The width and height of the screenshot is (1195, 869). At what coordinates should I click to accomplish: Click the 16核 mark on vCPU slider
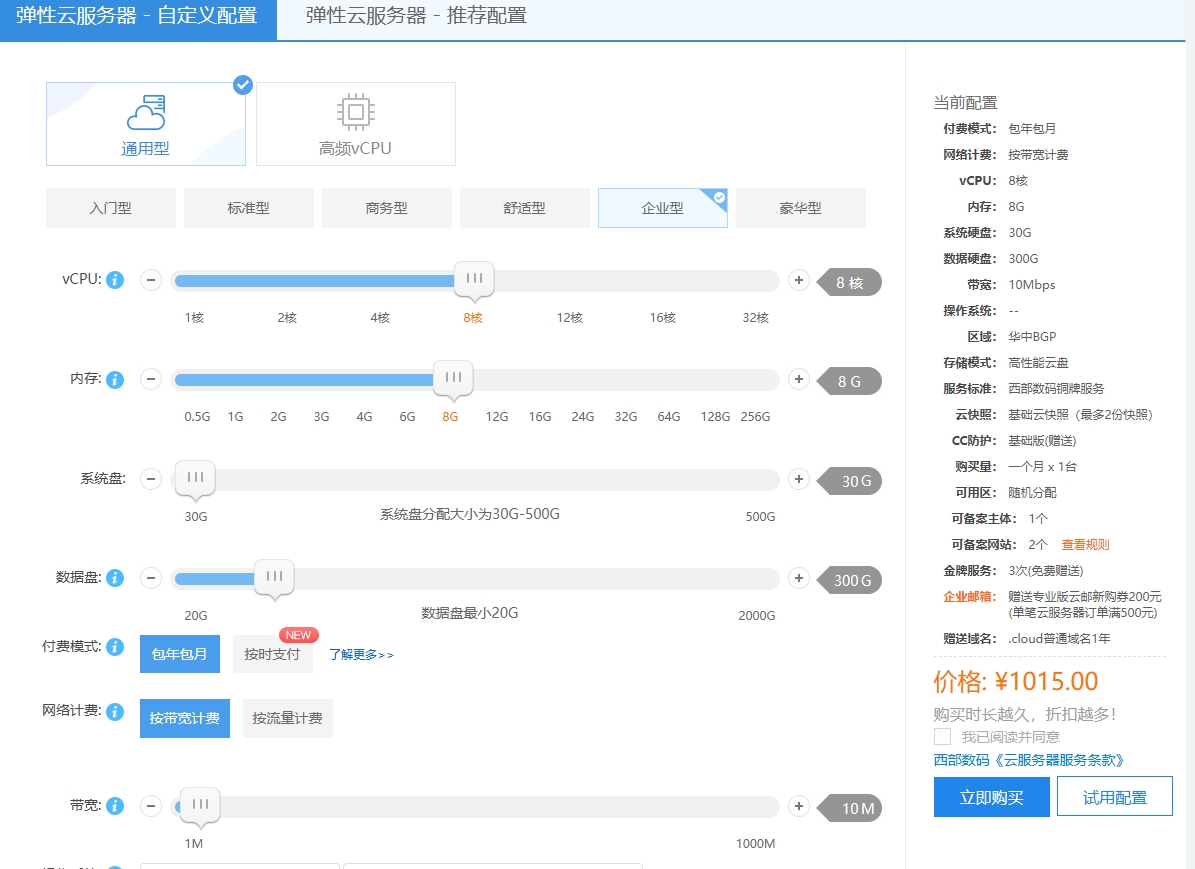tap(662, 318)
